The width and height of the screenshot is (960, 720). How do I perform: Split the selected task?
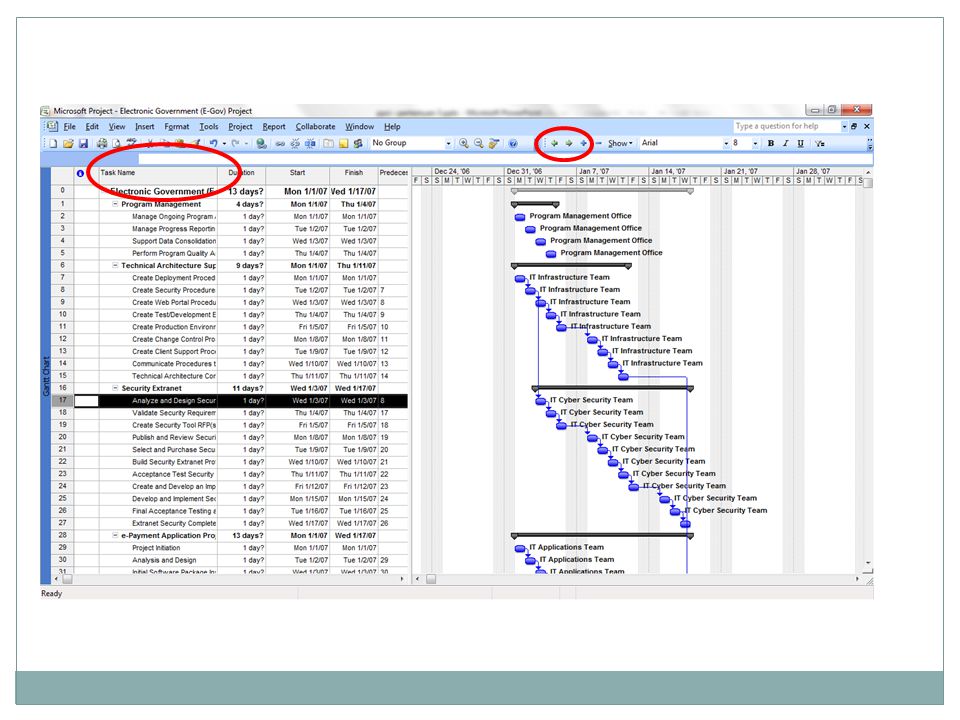(310, 143)
